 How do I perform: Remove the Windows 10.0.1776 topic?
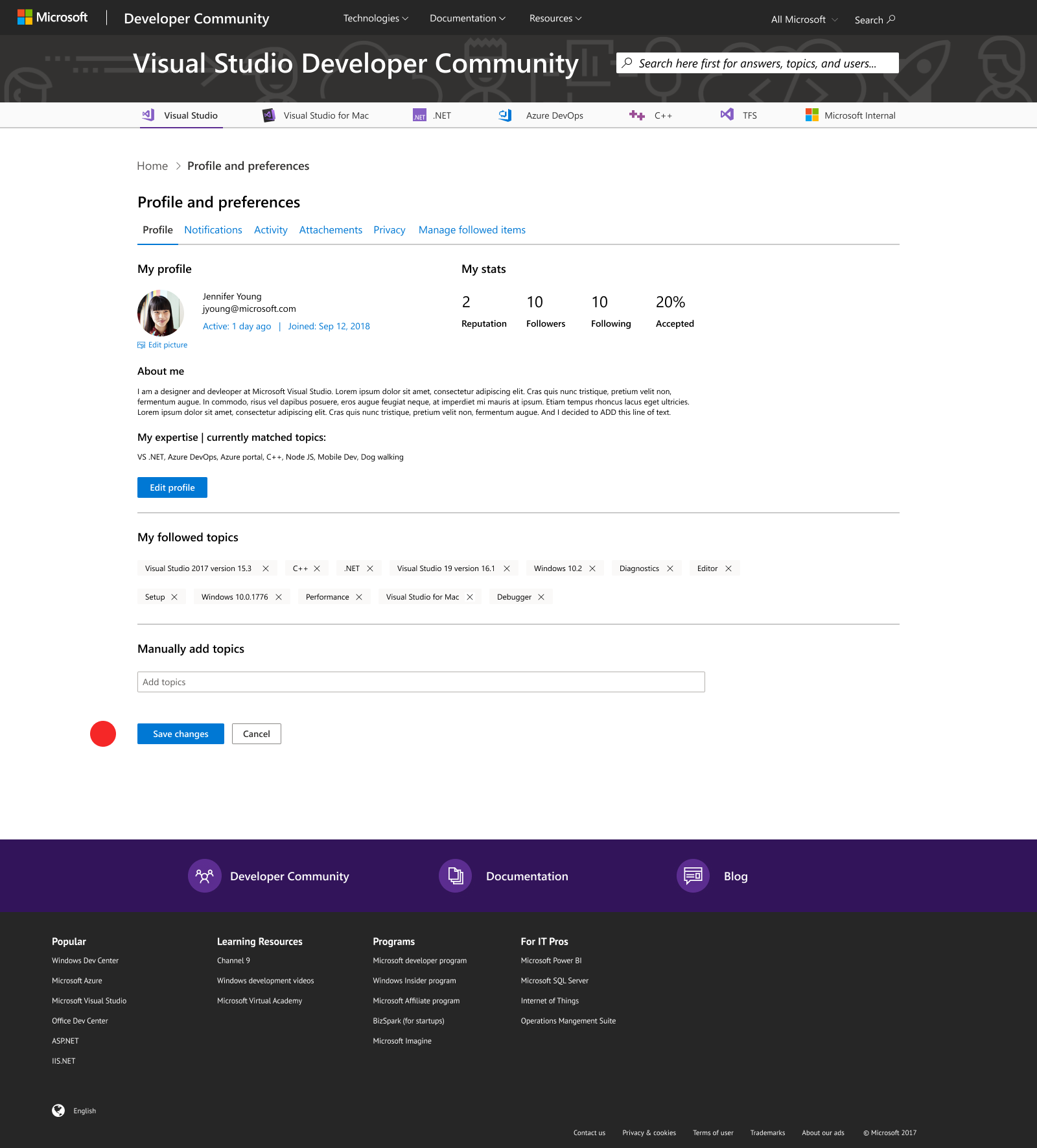click(279, 597)
